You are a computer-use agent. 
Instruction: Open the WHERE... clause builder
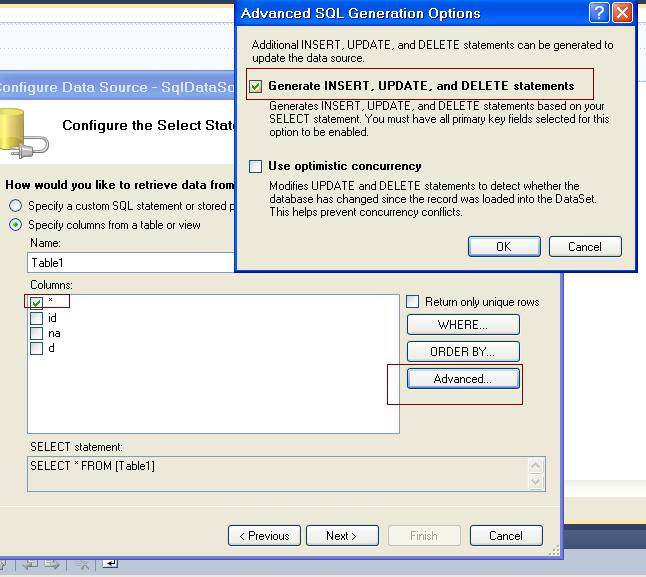463,325
